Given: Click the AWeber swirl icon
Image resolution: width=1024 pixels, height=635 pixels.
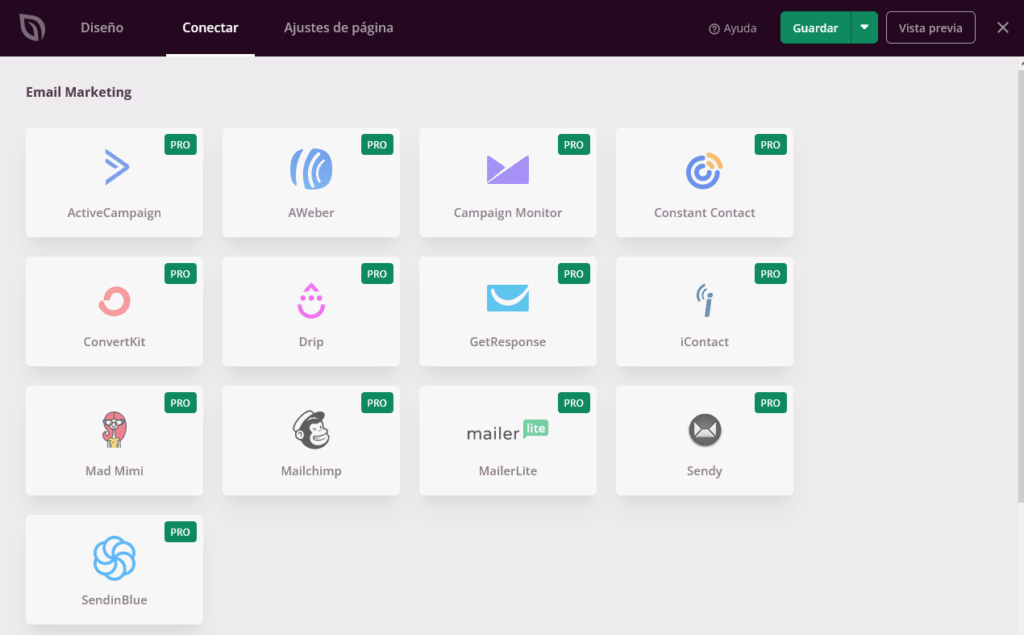Looking at the screenshot, I should (x=310, y=168).
